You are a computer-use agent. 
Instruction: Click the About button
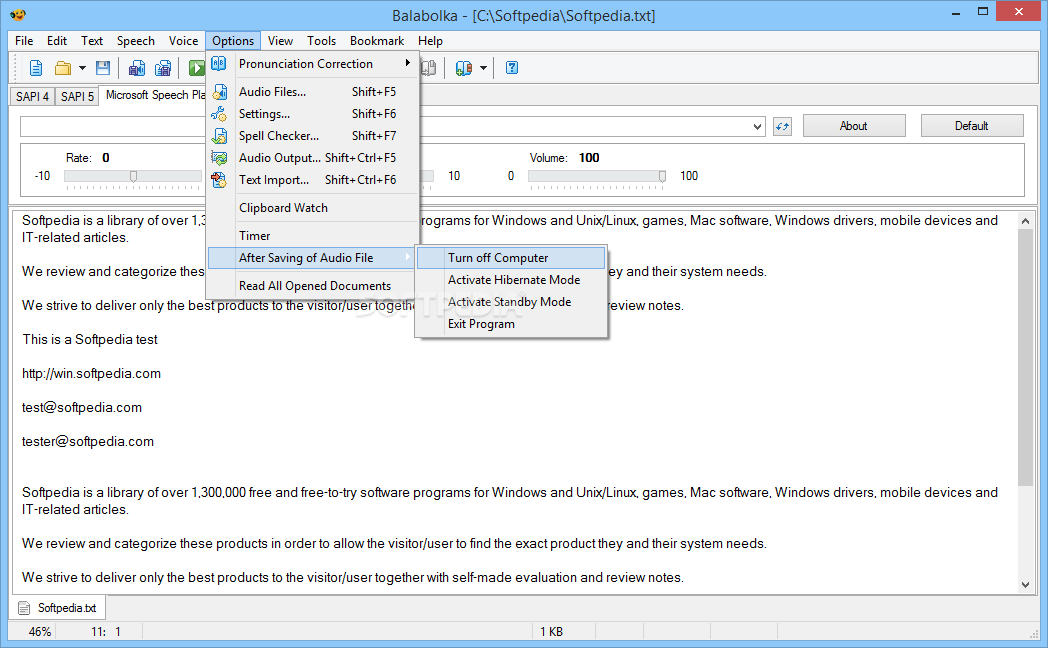[x=854, y=126]
